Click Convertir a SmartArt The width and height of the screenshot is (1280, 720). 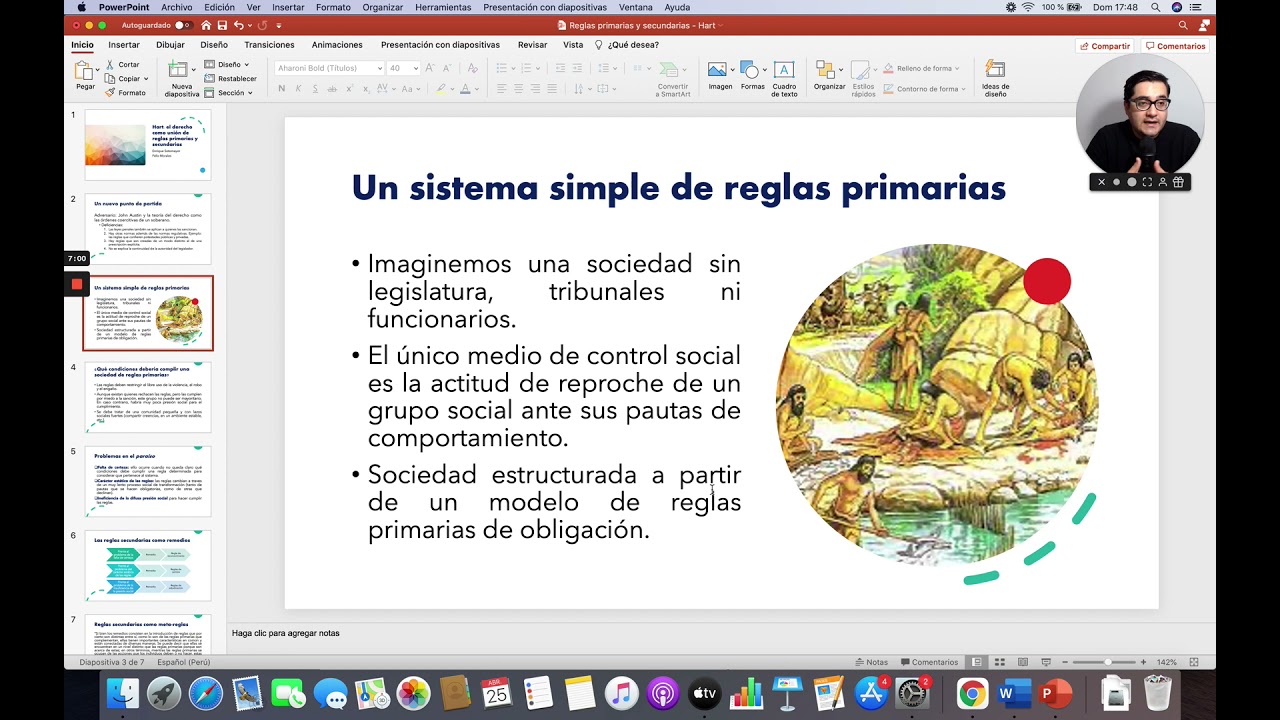pyautogui.click(x=673, y=78)
